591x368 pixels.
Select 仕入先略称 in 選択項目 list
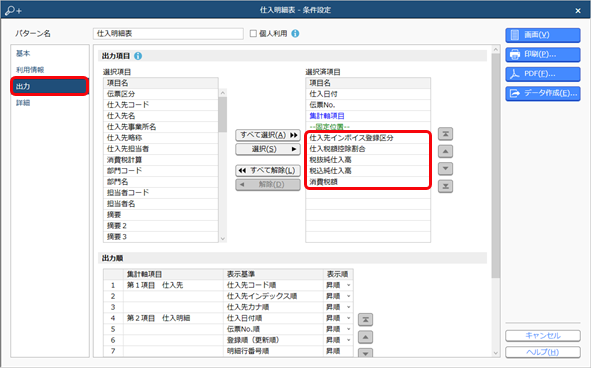coord(161,138)
